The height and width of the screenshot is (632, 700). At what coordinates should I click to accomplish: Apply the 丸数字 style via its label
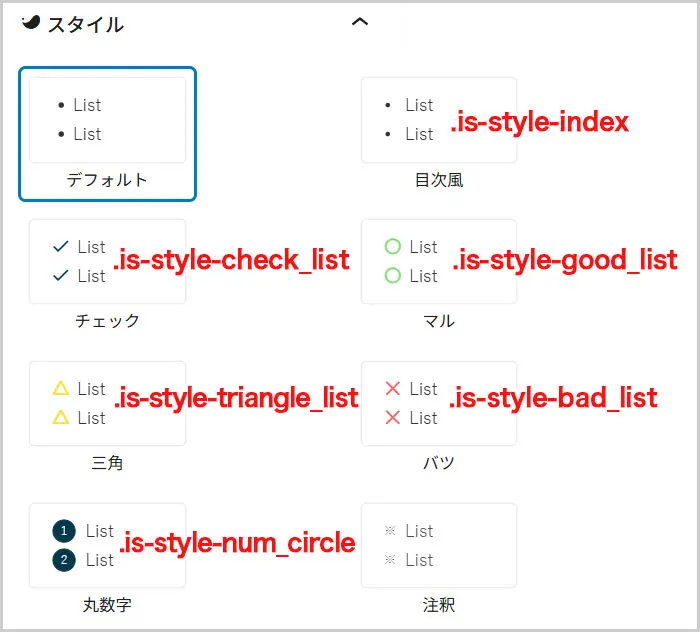(x=107, y=605)
